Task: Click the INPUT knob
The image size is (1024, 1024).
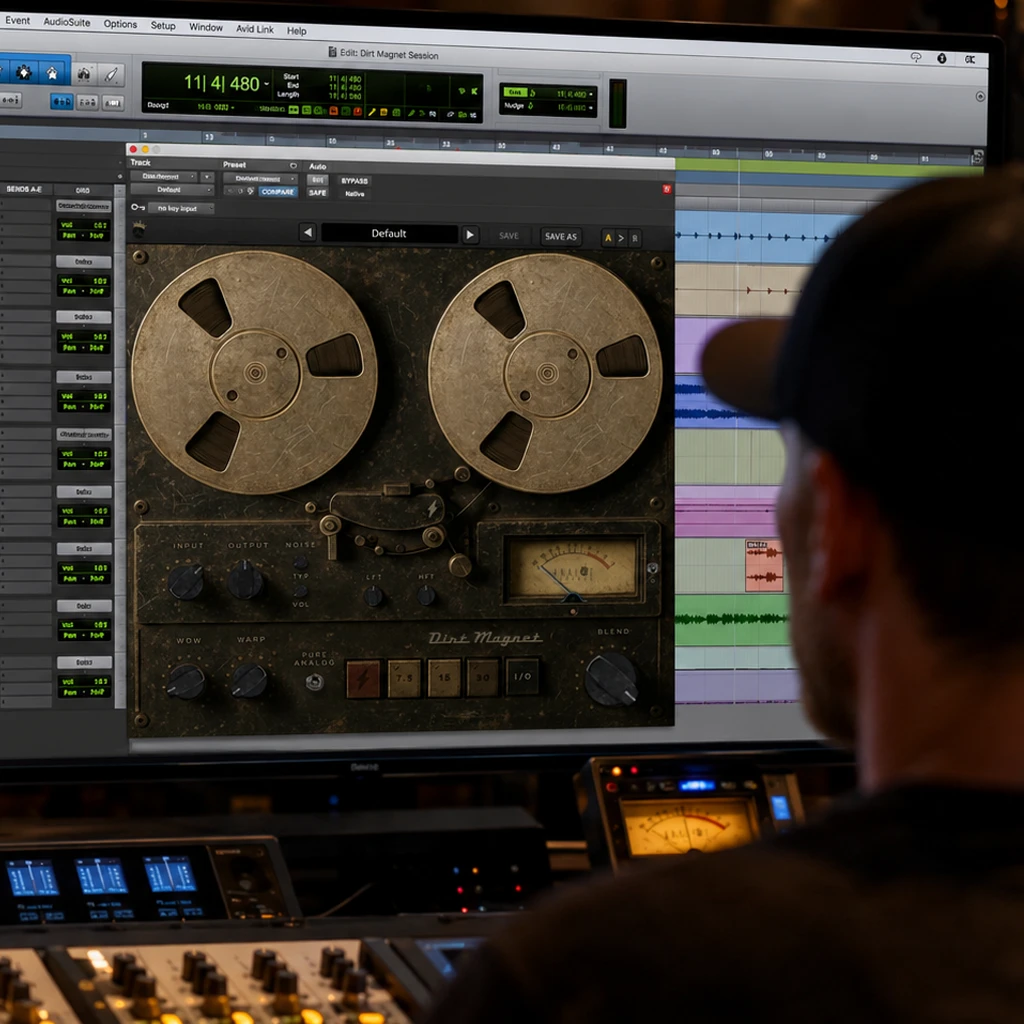Action: [187, 581]
